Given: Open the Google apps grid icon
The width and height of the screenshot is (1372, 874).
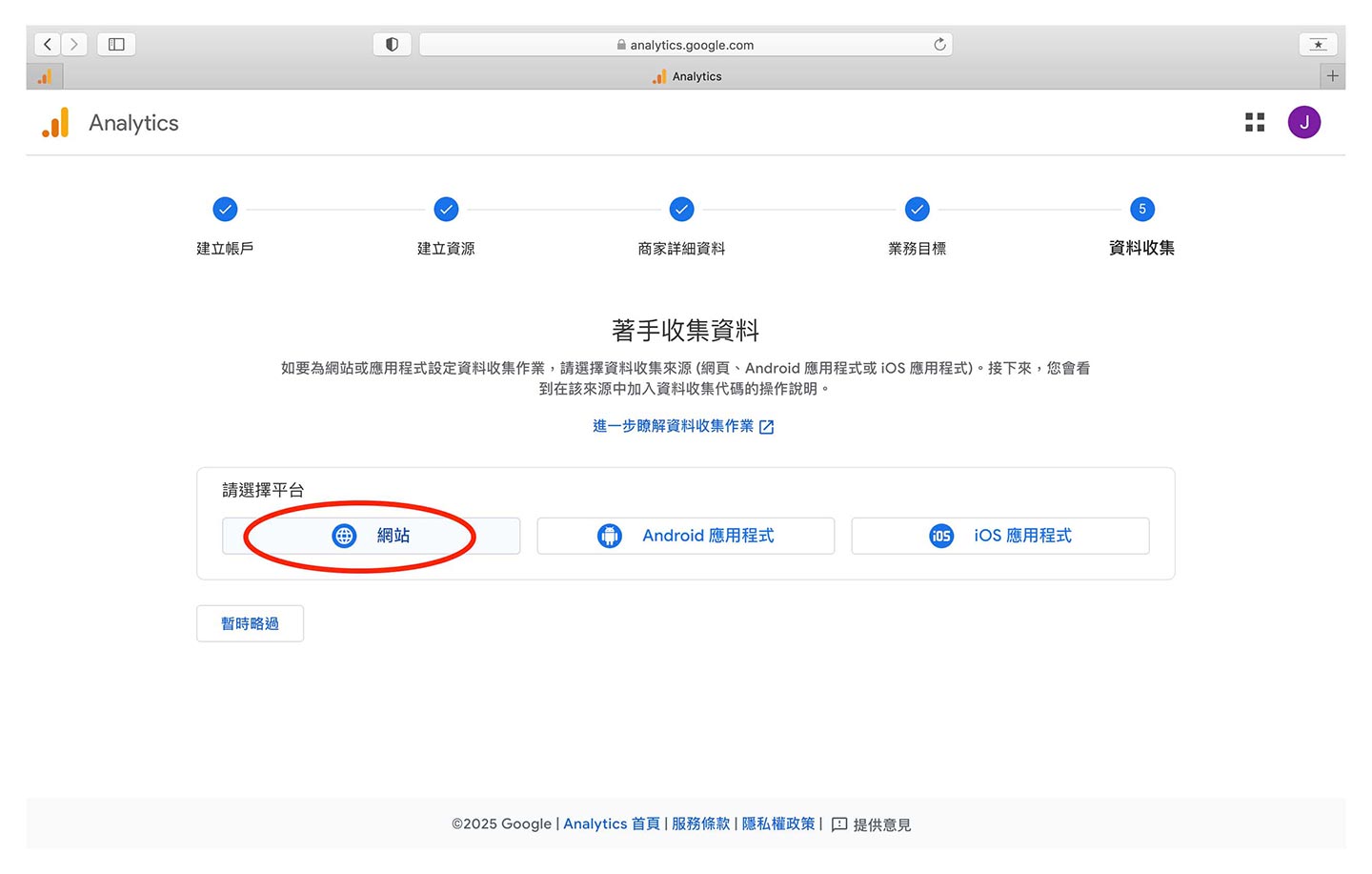Looking at the screenshot, I should coord(1255,122).
